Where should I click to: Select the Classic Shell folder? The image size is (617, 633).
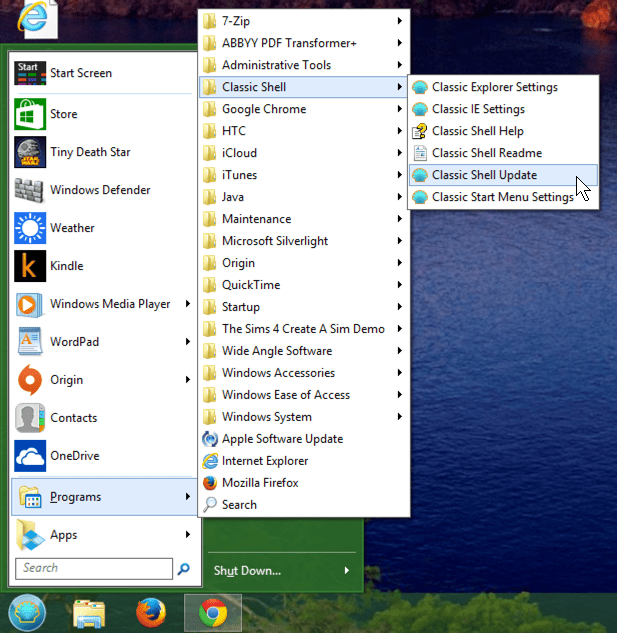tap(303, 87)
